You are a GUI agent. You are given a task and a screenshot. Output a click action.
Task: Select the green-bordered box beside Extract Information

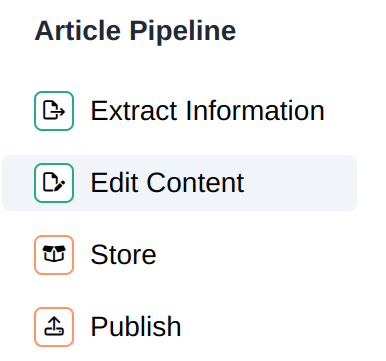(x=54, y=111)
